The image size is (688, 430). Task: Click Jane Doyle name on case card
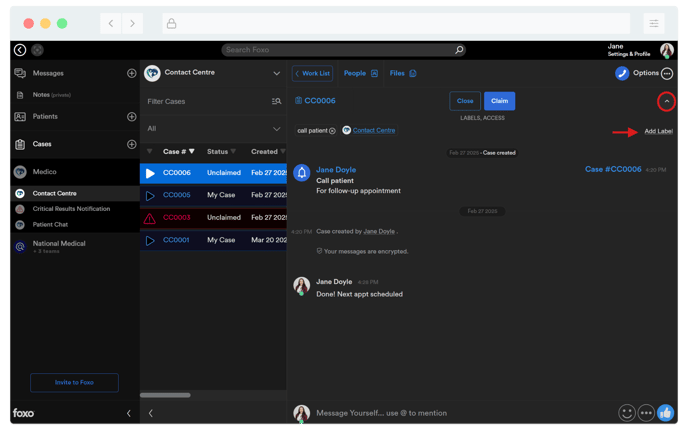tap(336, 170)
